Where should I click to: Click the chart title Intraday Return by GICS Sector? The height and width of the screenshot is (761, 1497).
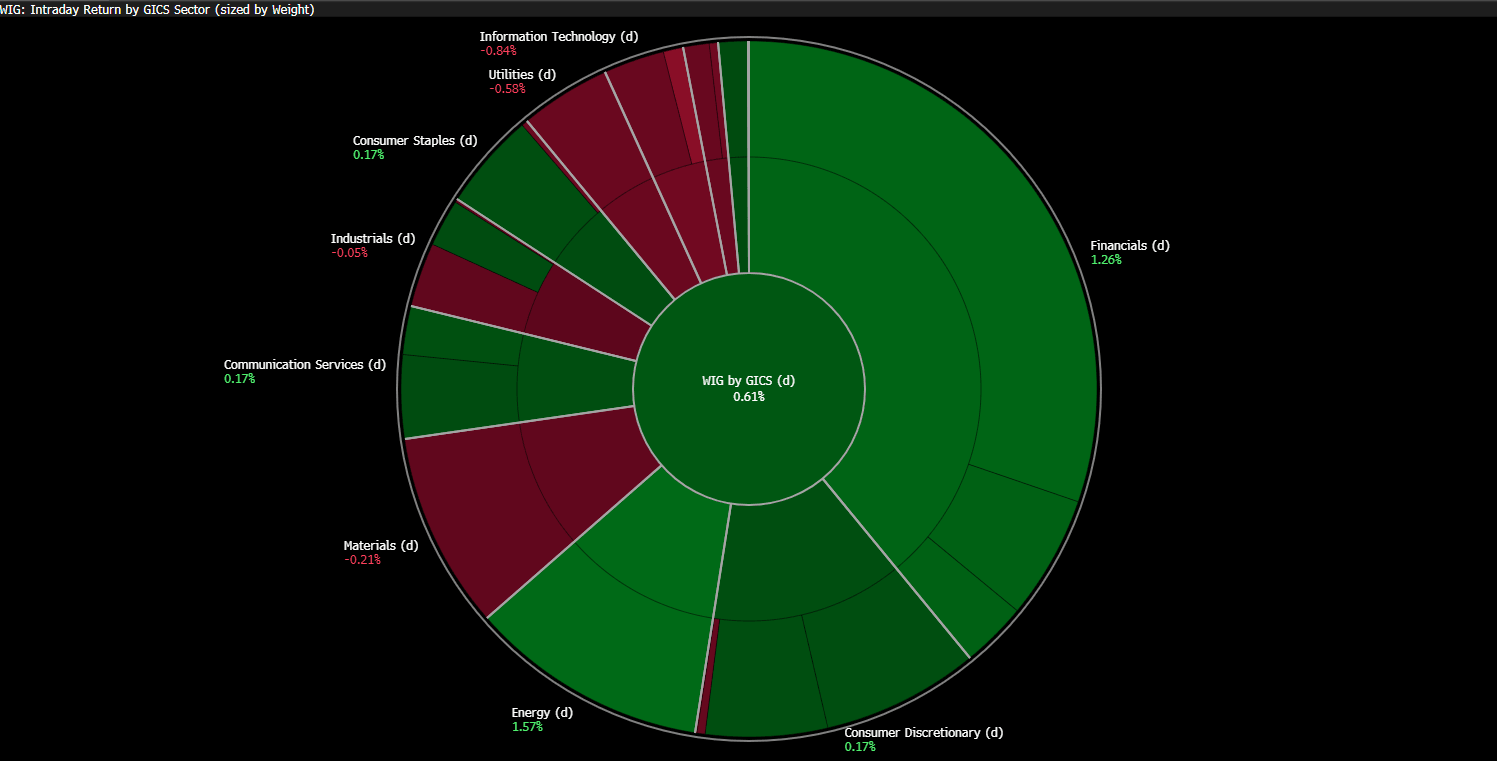158,9
